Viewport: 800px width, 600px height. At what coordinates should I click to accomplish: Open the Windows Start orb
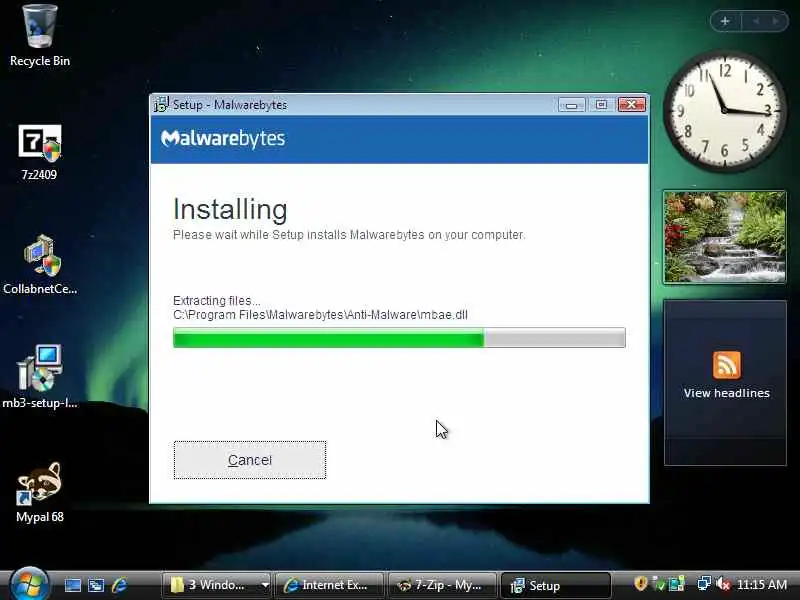(x=29, y=585)
